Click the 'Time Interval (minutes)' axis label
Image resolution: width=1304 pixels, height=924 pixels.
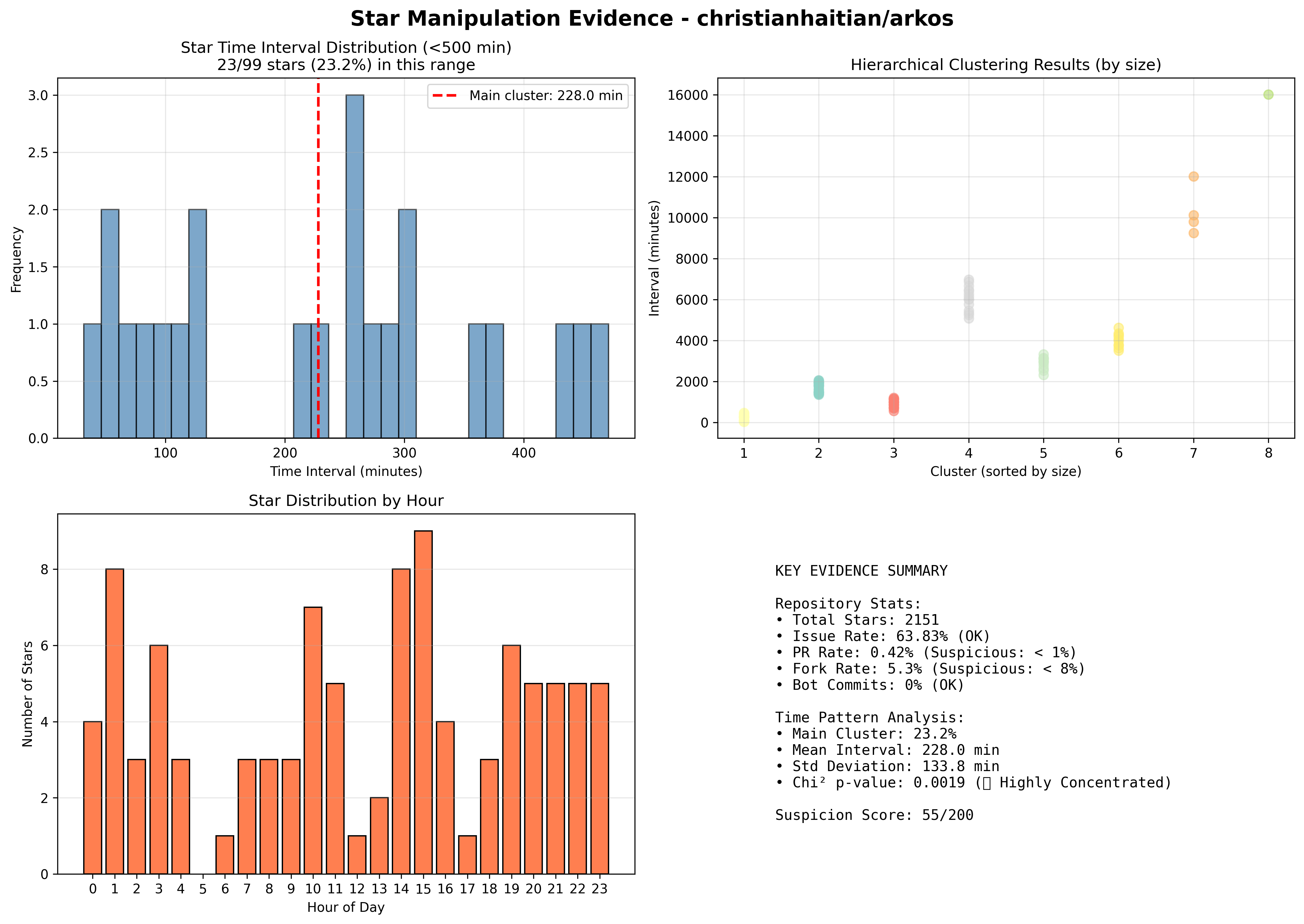click(346, 472)
